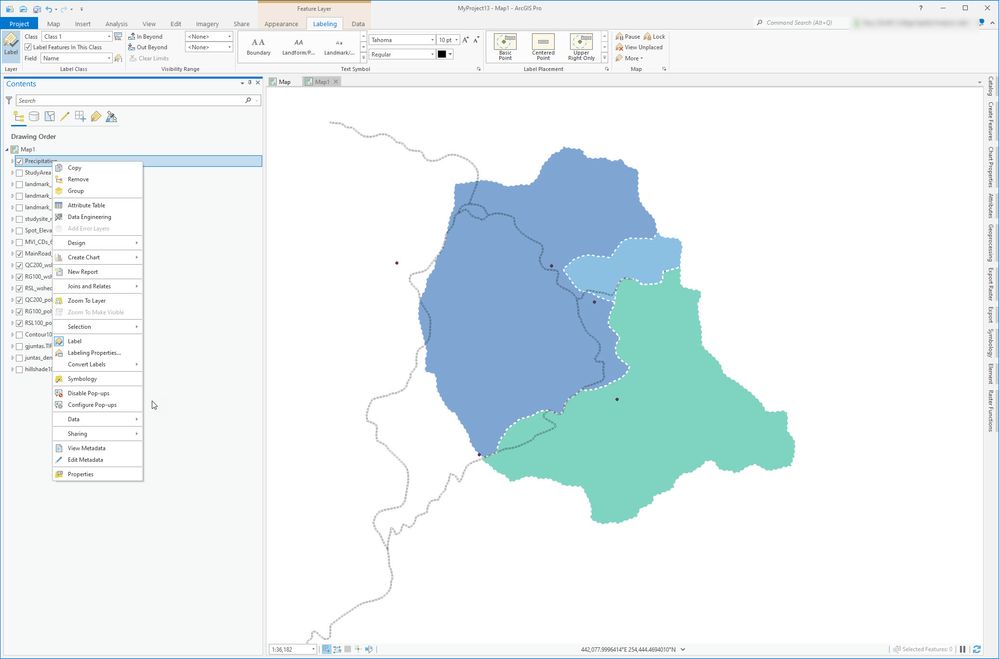Click the Out Beyond visibility icon
The image size is (999, 659).
(132, 47)
